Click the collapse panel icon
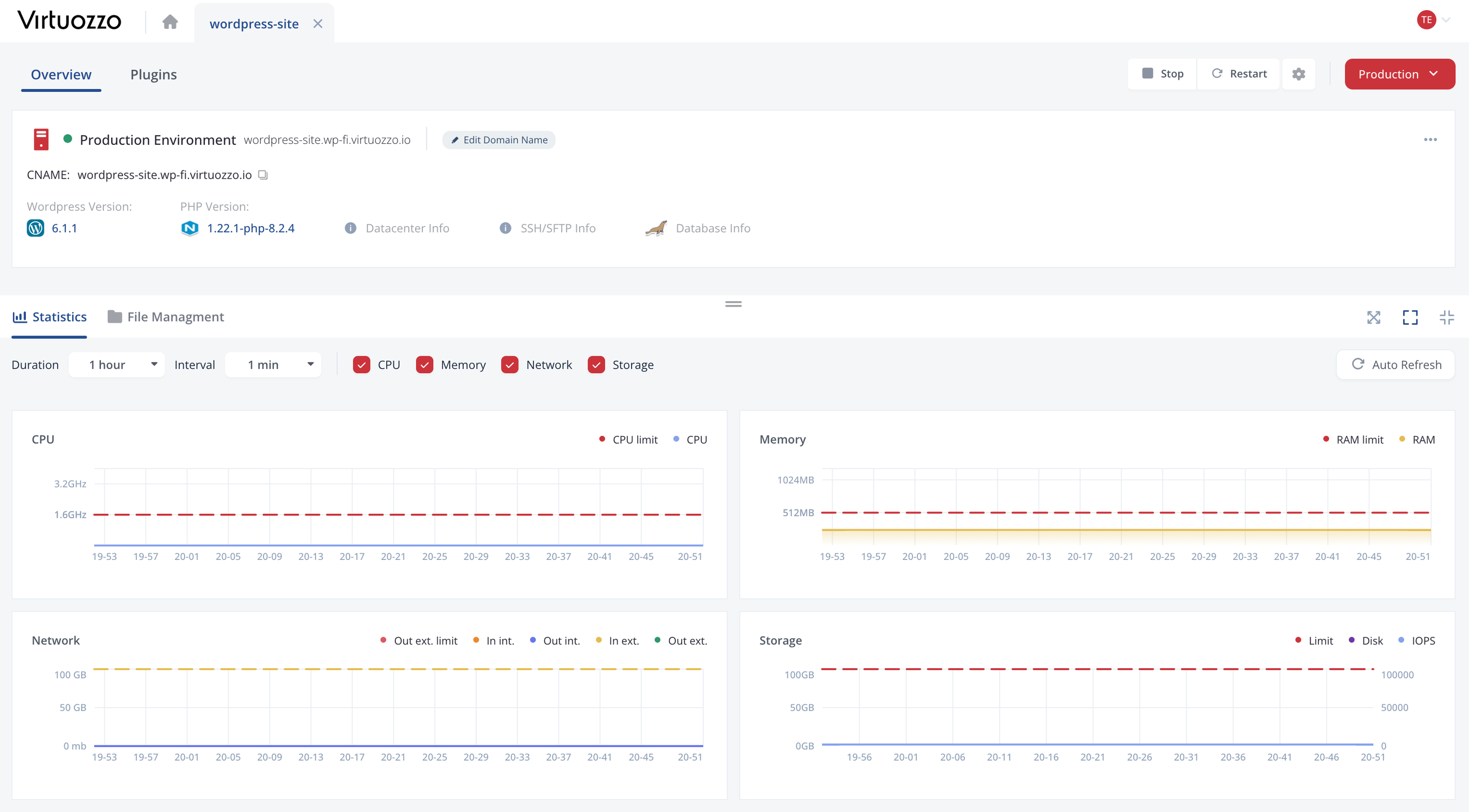This screenshot has height=812, width=1469. (x=1446, y=317)
